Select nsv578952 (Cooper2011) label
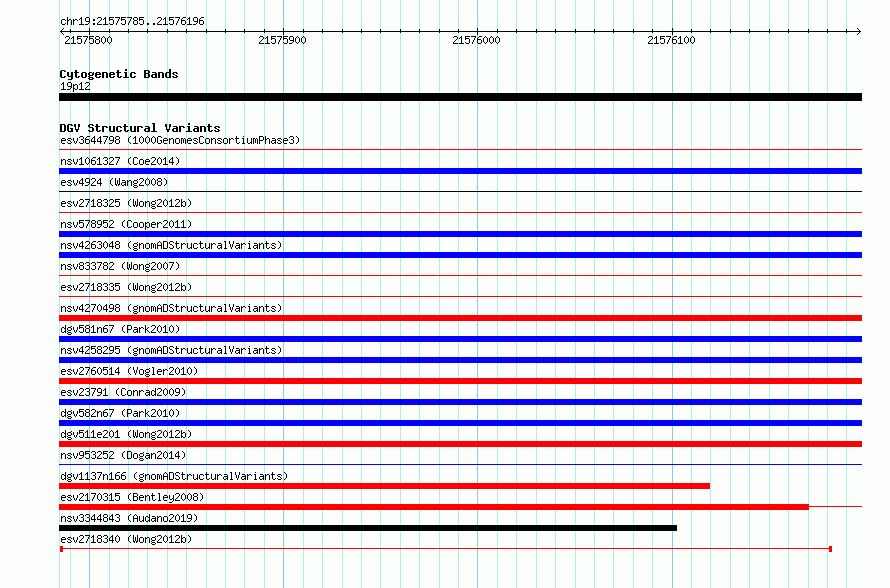 pyautogui.click(x=126, y=224)
